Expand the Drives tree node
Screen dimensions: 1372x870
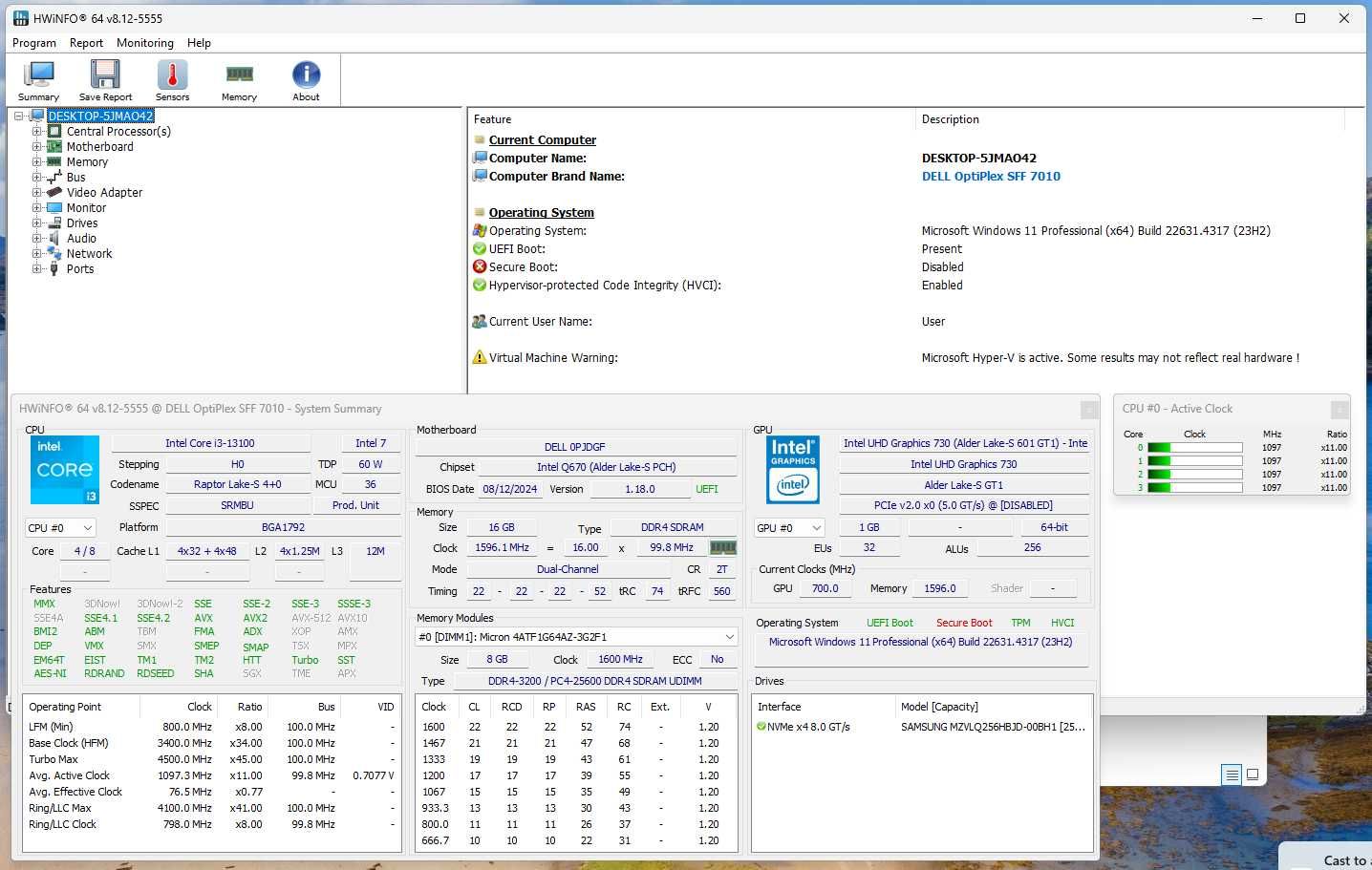pos(37,223)
